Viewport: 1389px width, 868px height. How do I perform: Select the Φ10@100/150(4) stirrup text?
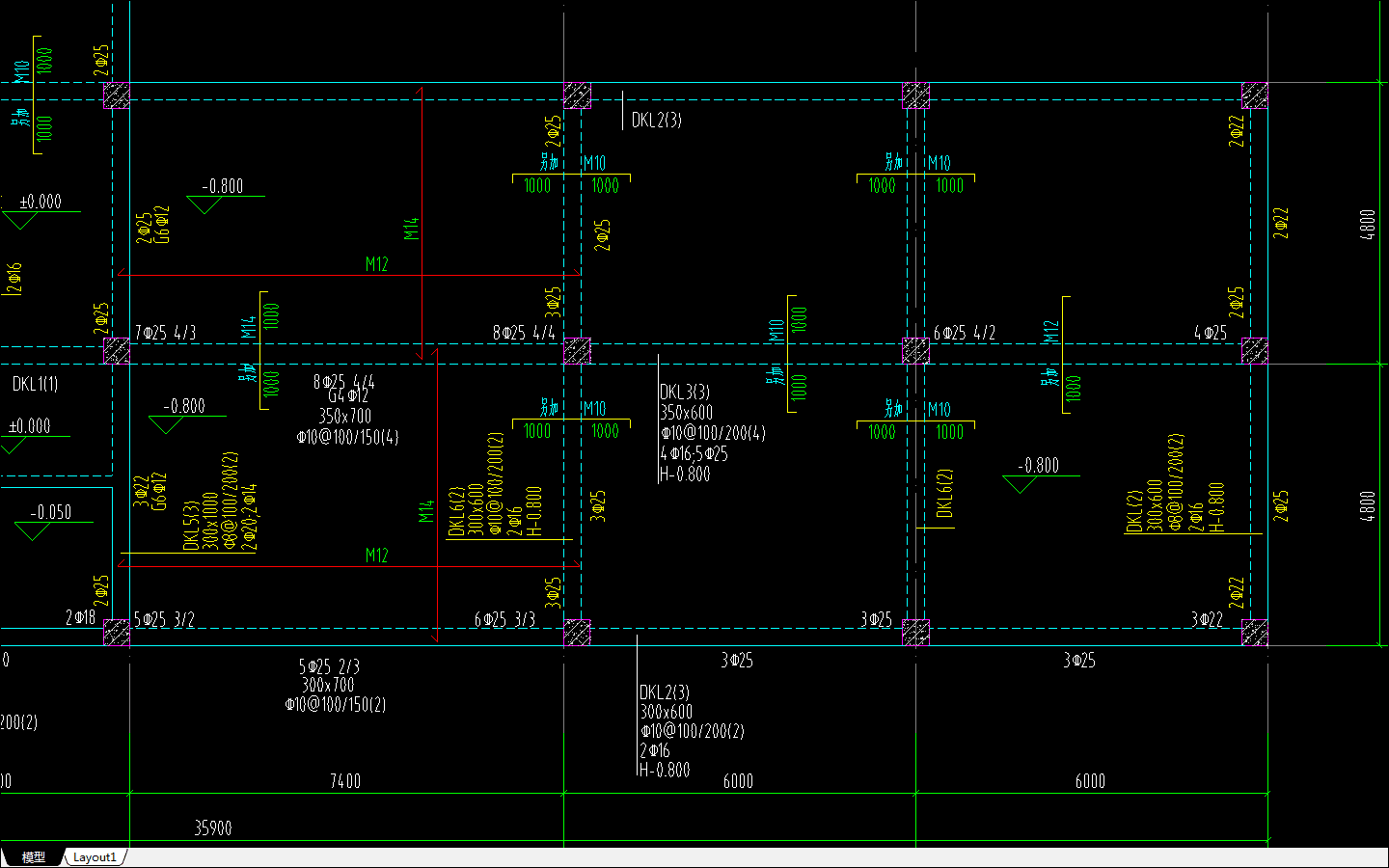(x=347, y=437)
